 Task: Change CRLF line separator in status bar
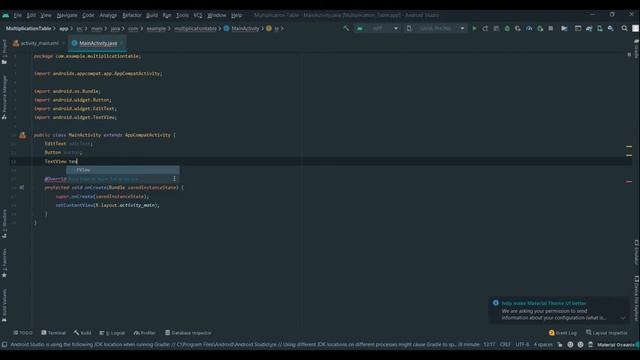tap(505, 344)
